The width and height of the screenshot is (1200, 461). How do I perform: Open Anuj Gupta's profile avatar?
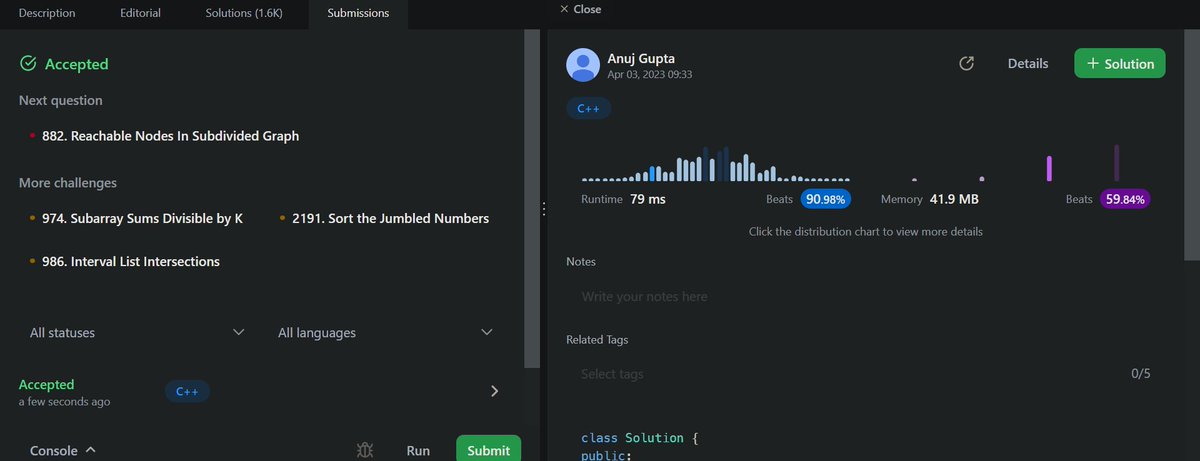583,65
